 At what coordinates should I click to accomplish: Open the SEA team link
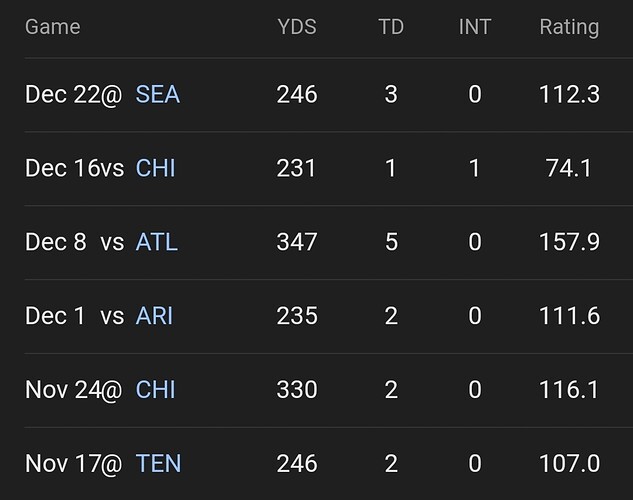[157, 94]
